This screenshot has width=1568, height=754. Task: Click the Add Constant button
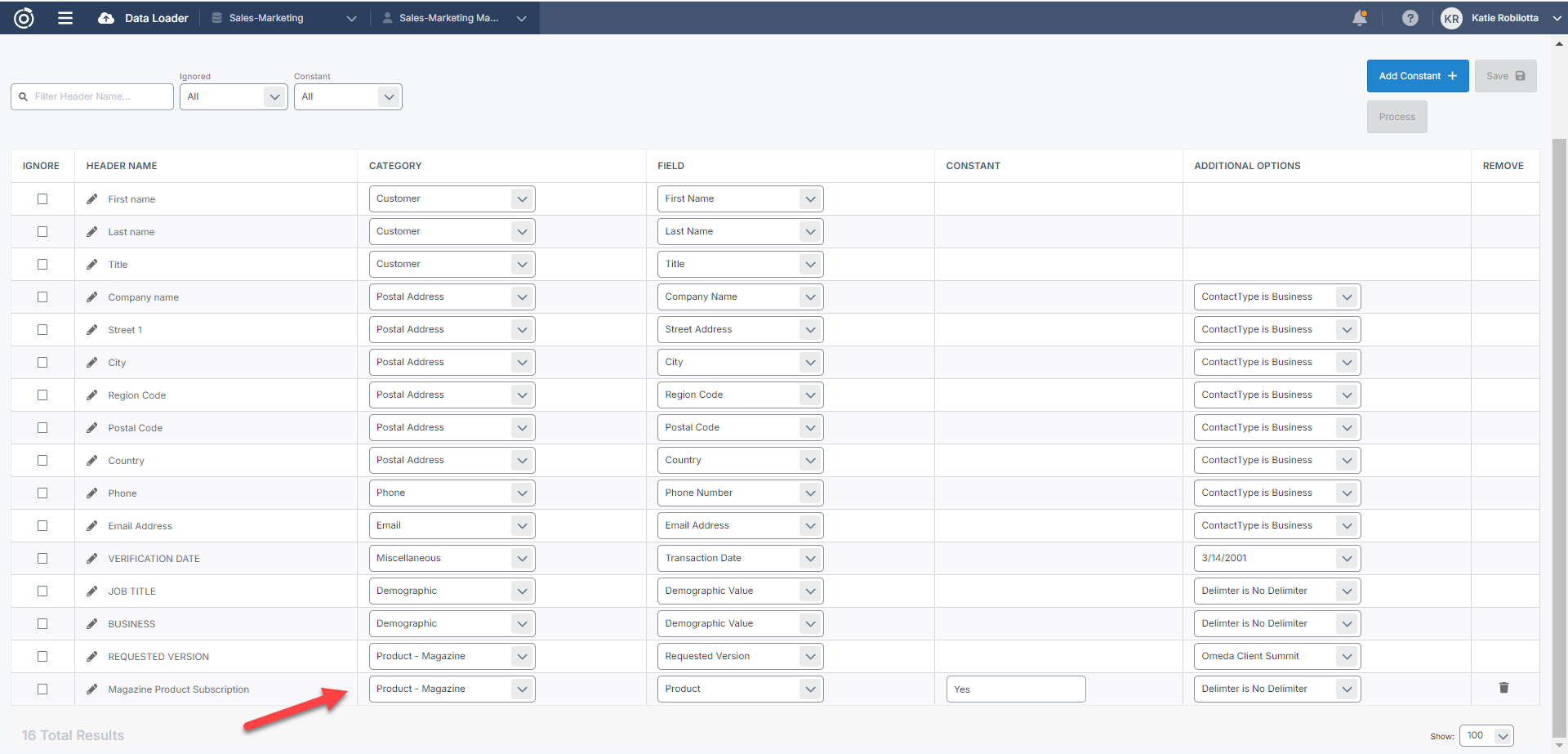tap(1417, 76)
